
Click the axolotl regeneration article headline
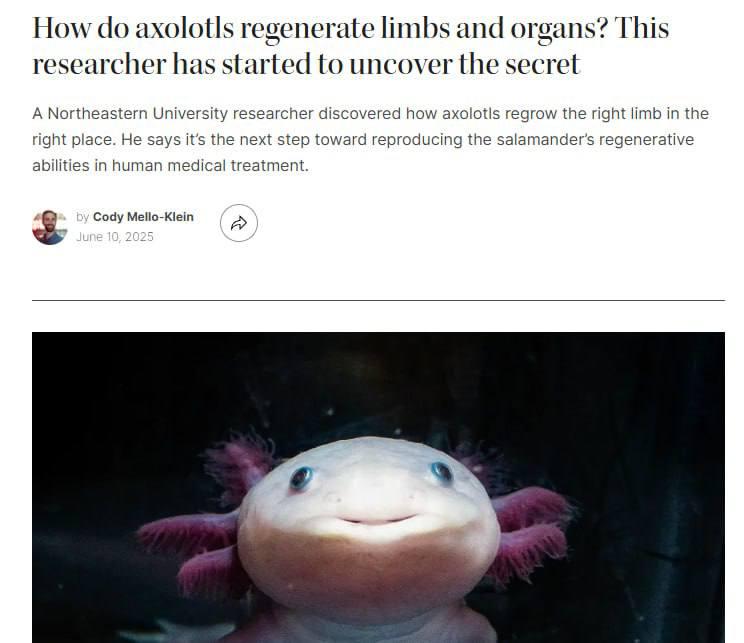point(351,46)
